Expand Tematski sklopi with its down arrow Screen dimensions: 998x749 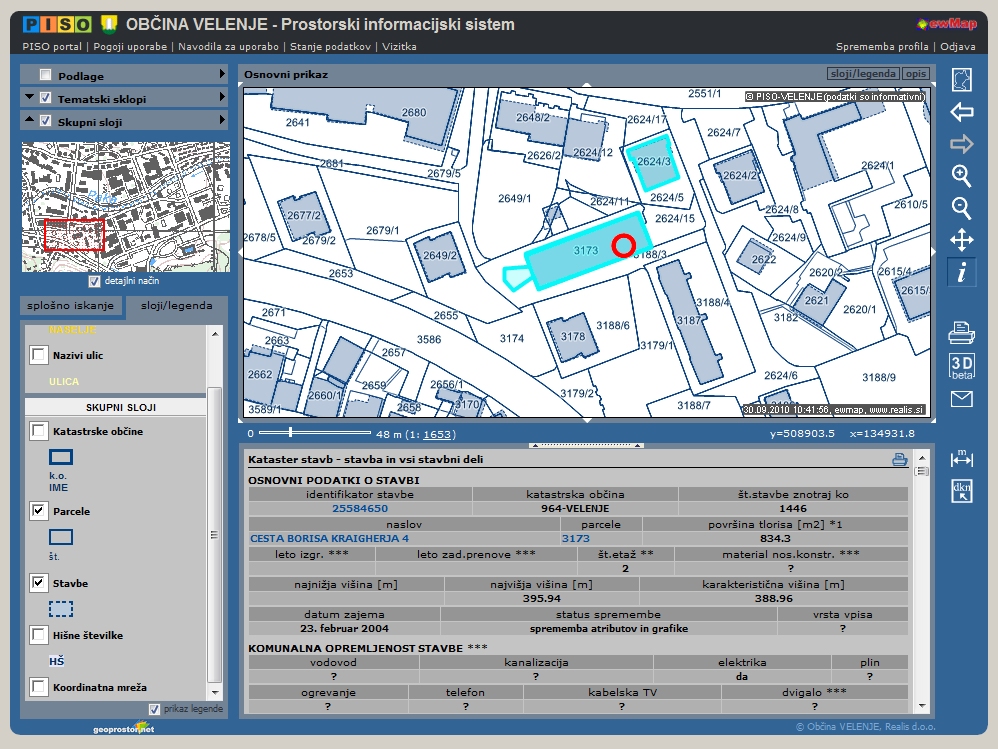27,98
